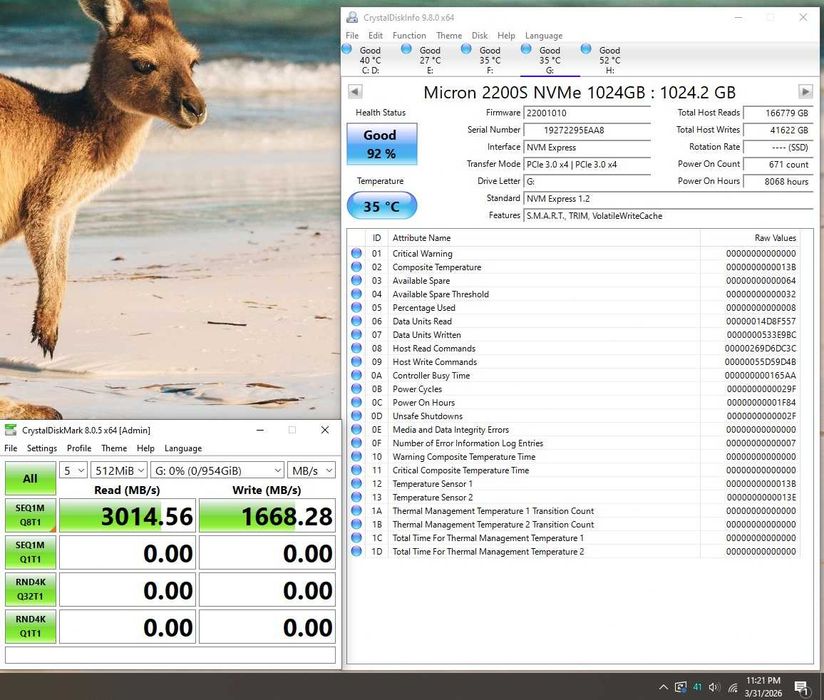Click status orb for Controller Busy Time row
824x700 pixels.
[356, 375]
